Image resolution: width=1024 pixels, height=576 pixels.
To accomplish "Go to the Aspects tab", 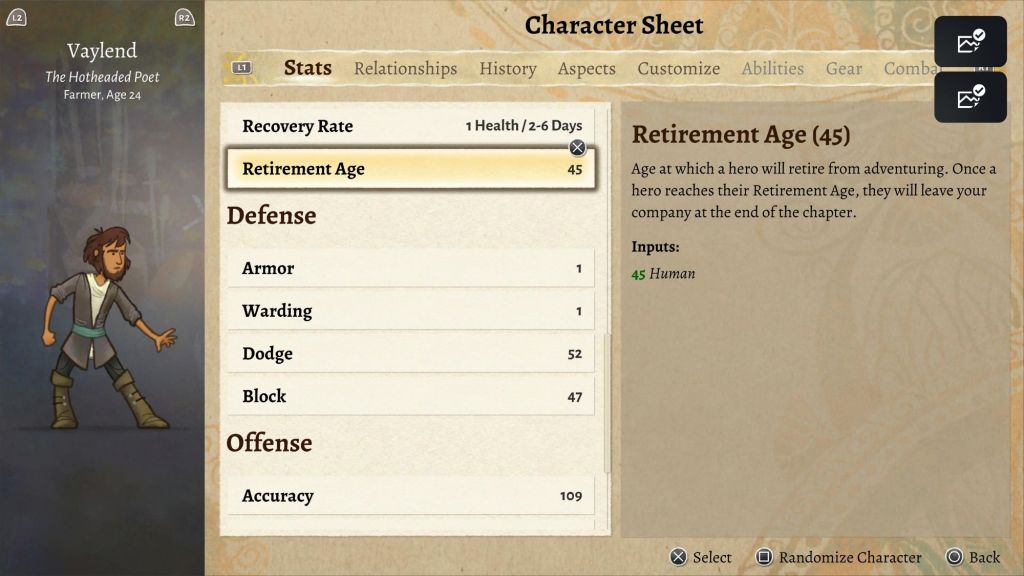I will (x=586, y=68).
